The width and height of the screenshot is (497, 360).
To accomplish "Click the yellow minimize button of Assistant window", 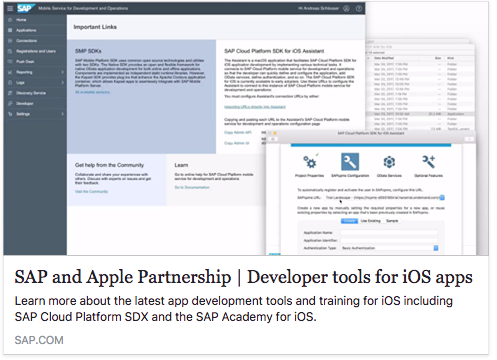I will 275,133.
